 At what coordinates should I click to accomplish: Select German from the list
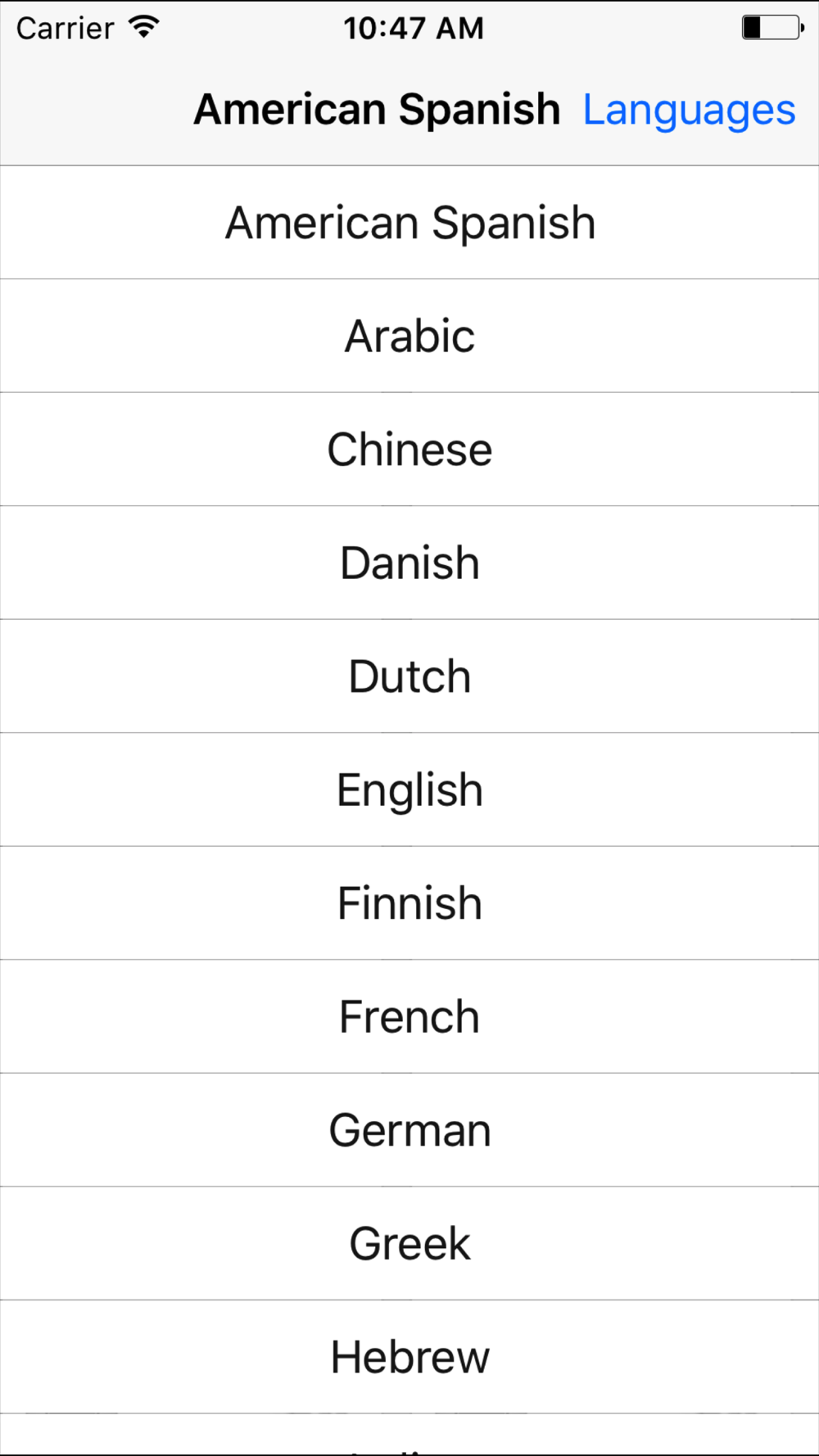(x=409, y=1130)
